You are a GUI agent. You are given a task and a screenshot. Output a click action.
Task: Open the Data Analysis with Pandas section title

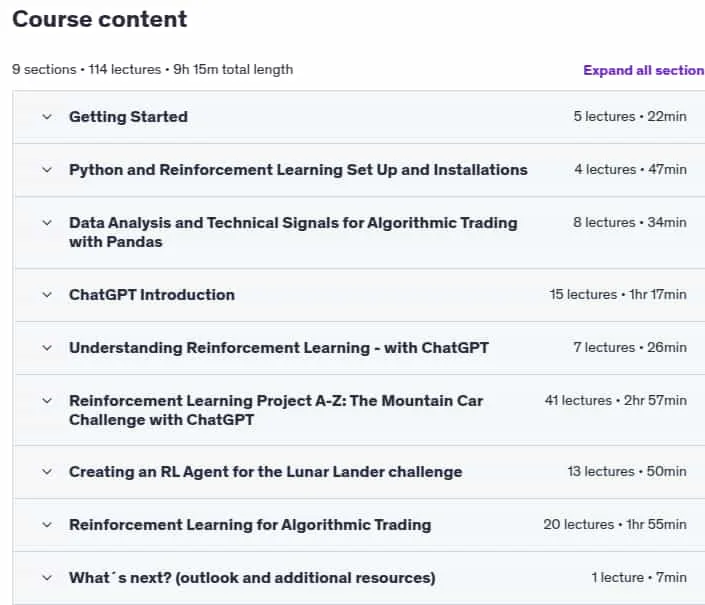click(x=293, y=232)
